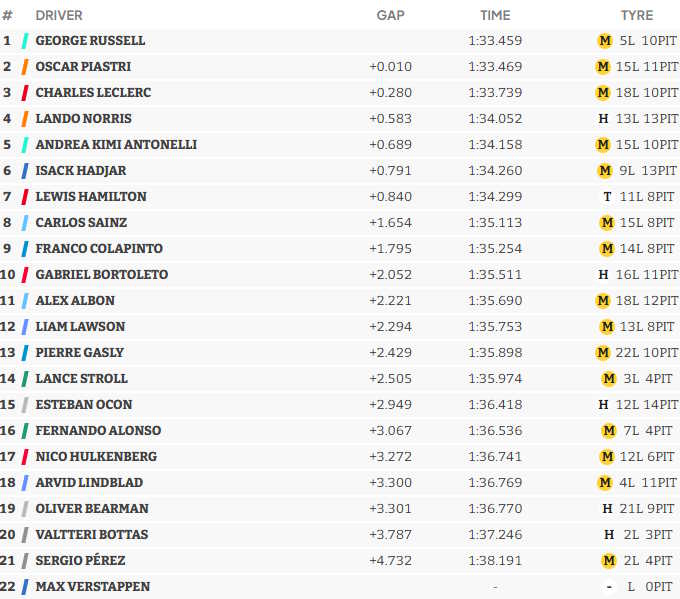Open Oscar Piastri's driver name link
Viewport: 680px width, 599px height.
[83, 67]
